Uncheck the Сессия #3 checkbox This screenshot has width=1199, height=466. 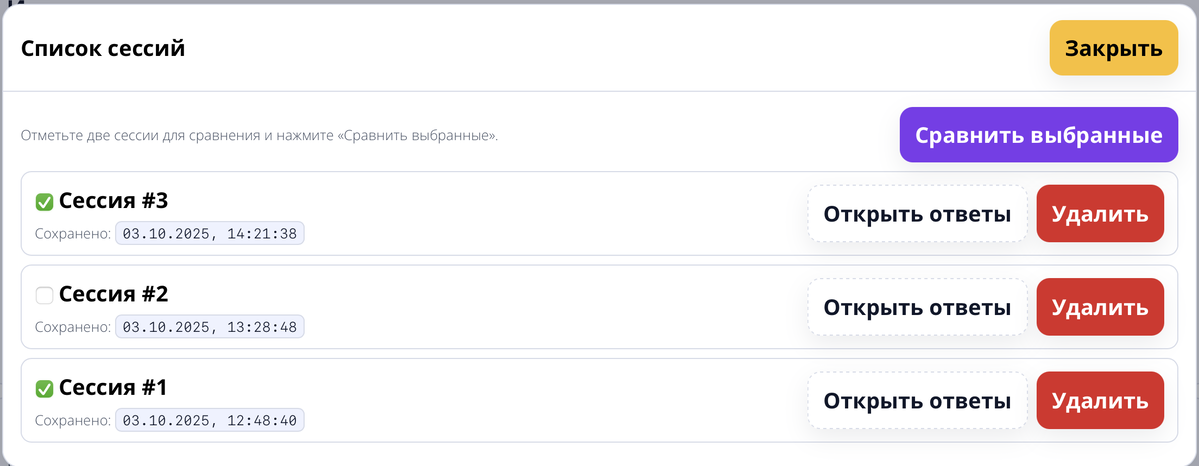click(44, 202)
